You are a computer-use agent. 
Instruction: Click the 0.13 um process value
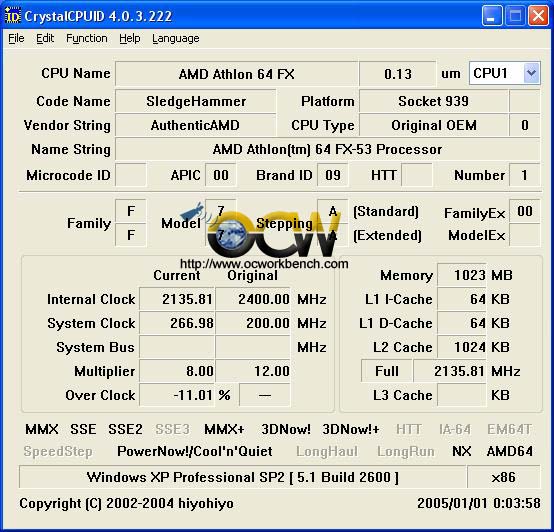[x=397, y=74]
